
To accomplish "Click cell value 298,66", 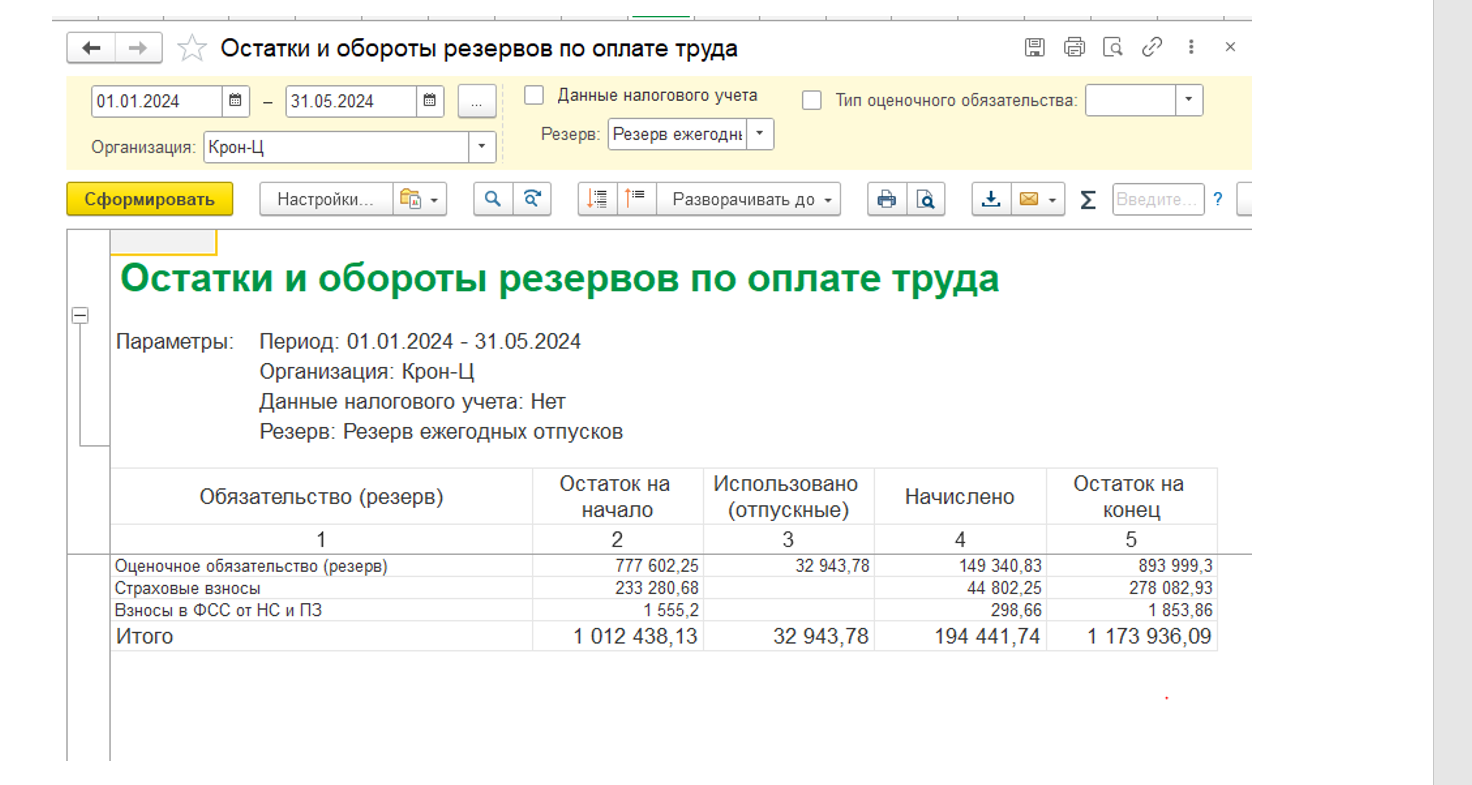I will point(1017,610).
